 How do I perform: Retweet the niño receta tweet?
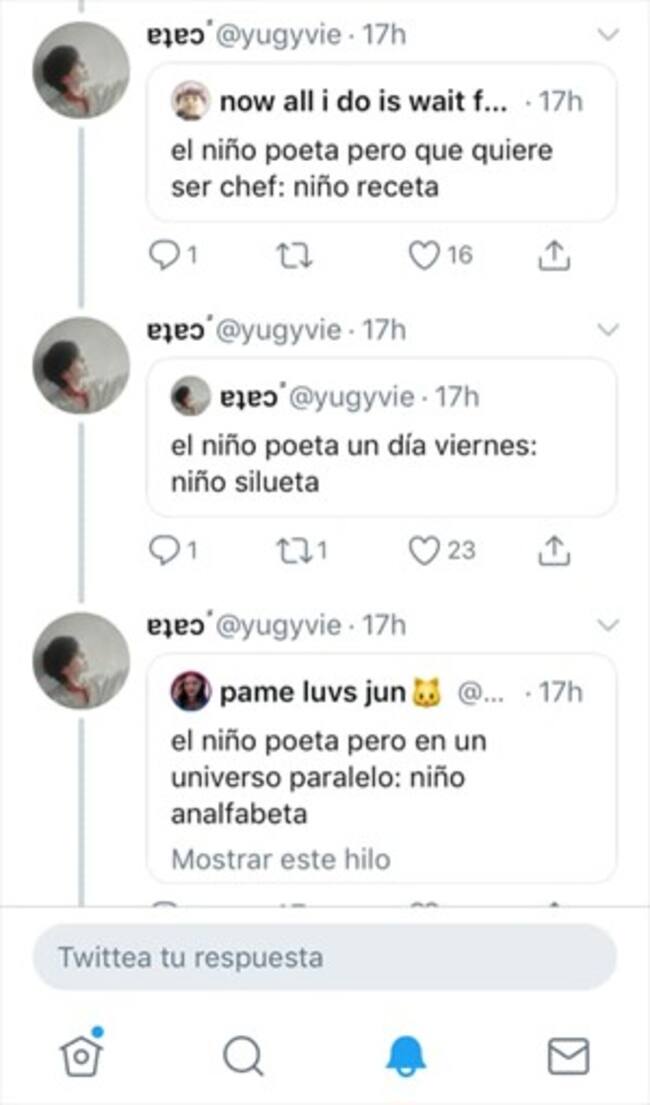292,256
